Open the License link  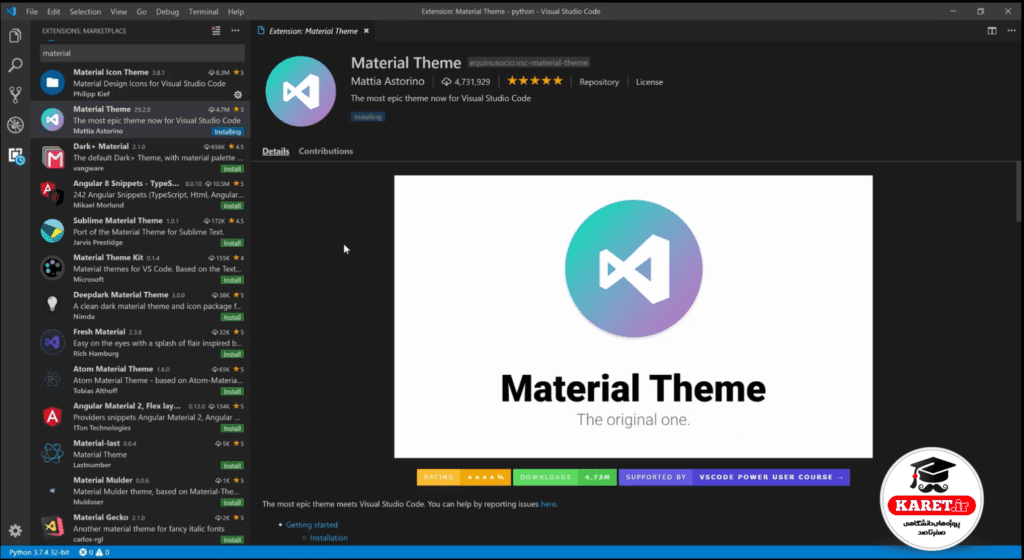tap(649, 82)
